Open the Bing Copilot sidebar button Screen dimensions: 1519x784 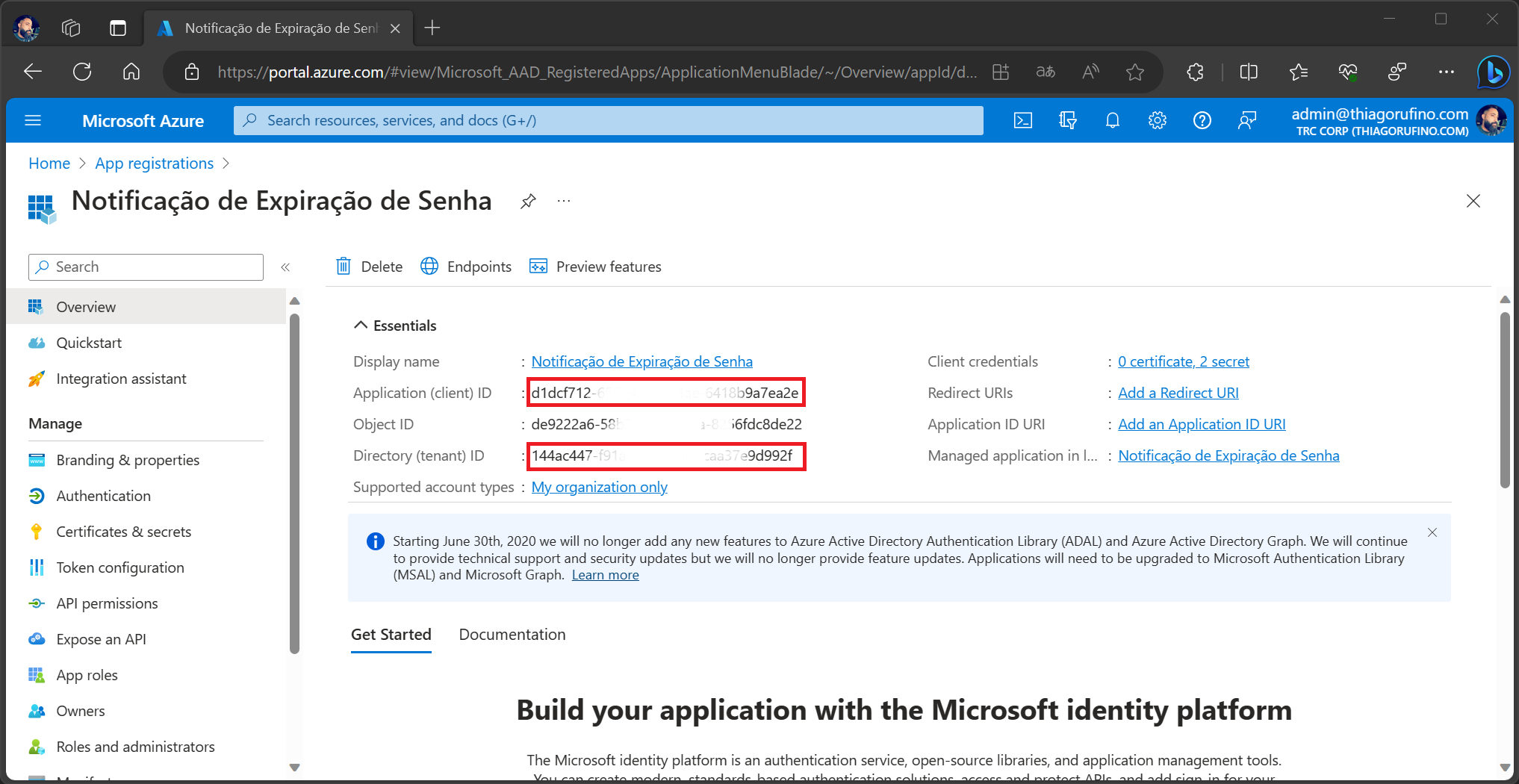coord(1494,72)
